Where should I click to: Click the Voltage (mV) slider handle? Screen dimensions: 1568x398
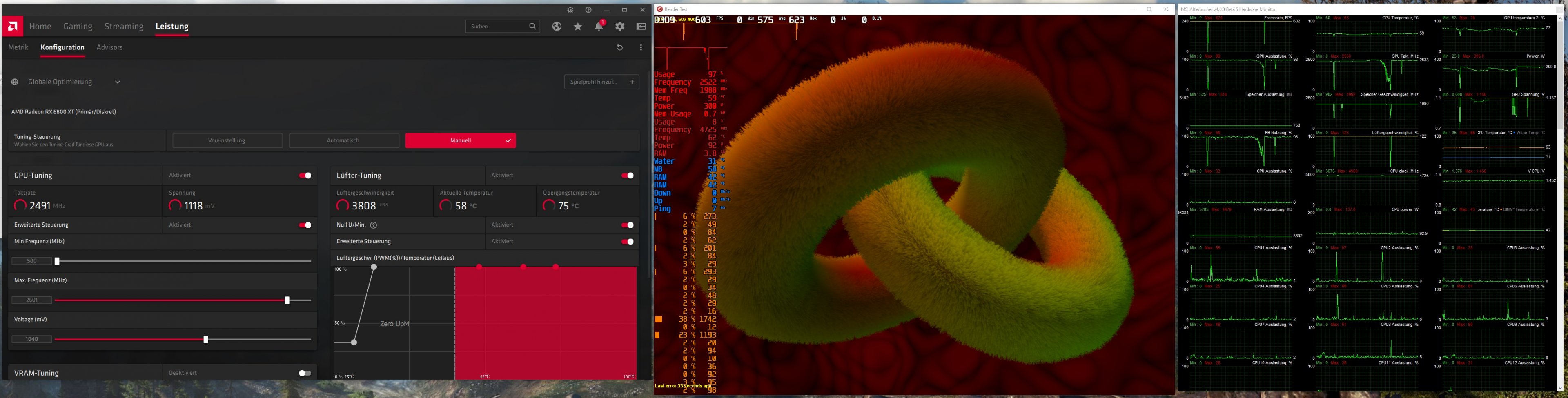(206, 340)
